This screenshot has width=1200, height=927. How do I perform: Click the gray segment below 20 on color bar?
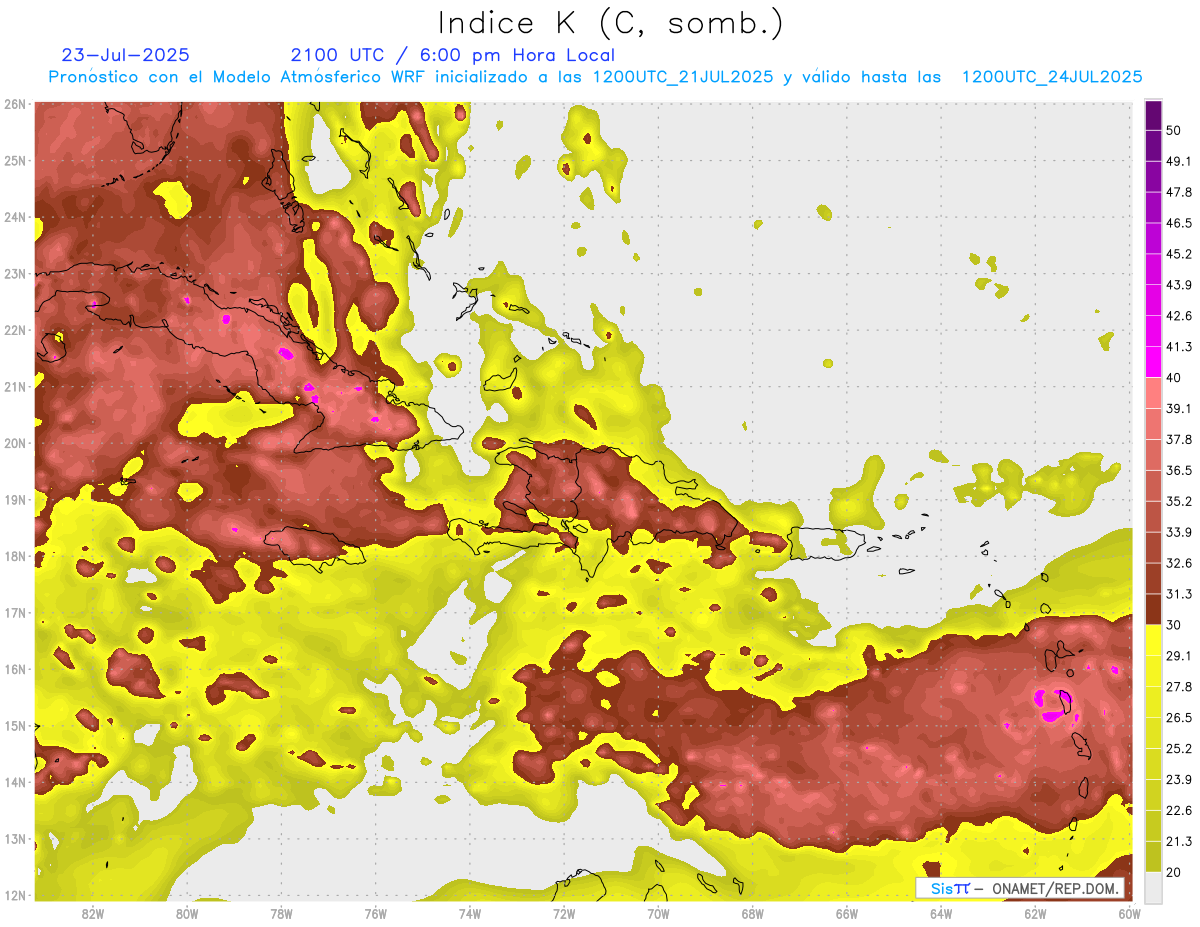click(1154, 886)
